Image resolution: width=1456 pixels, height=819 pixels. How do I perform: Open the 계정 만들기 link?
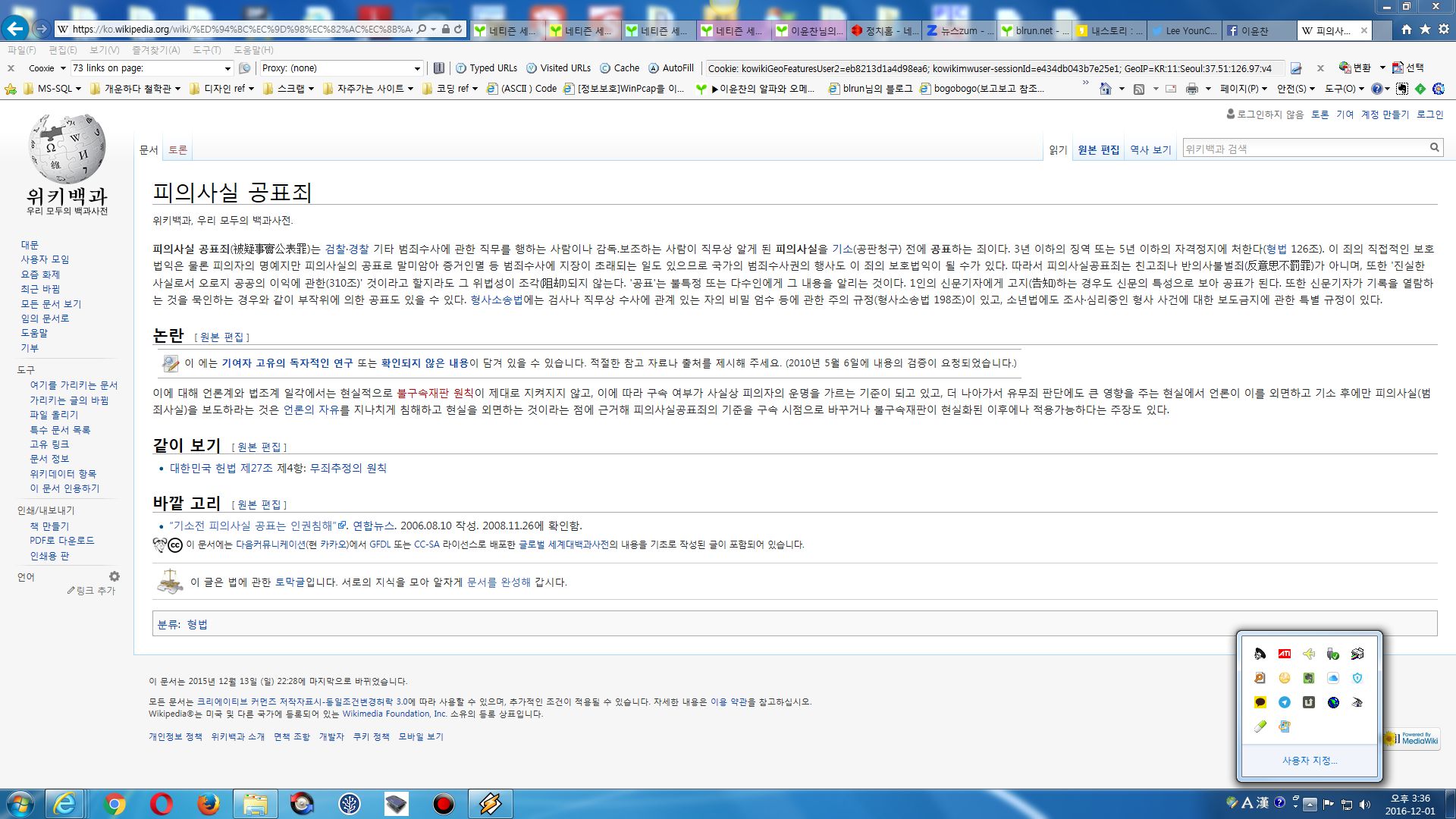pos(1385,115)
